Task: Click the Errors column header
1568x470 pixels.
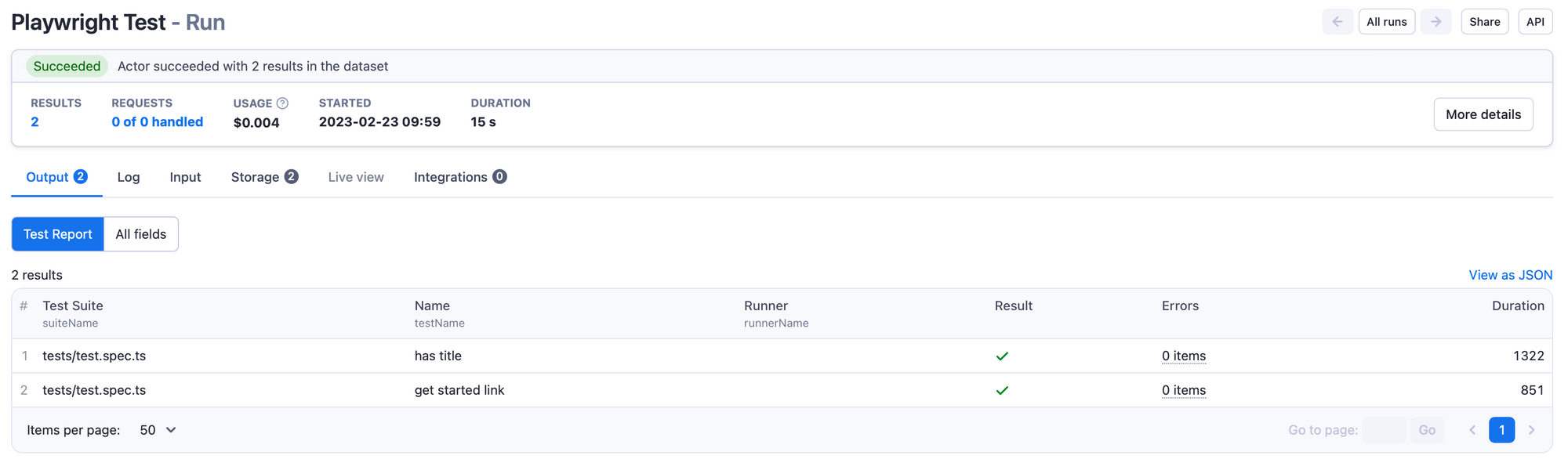Action: 1180,305
